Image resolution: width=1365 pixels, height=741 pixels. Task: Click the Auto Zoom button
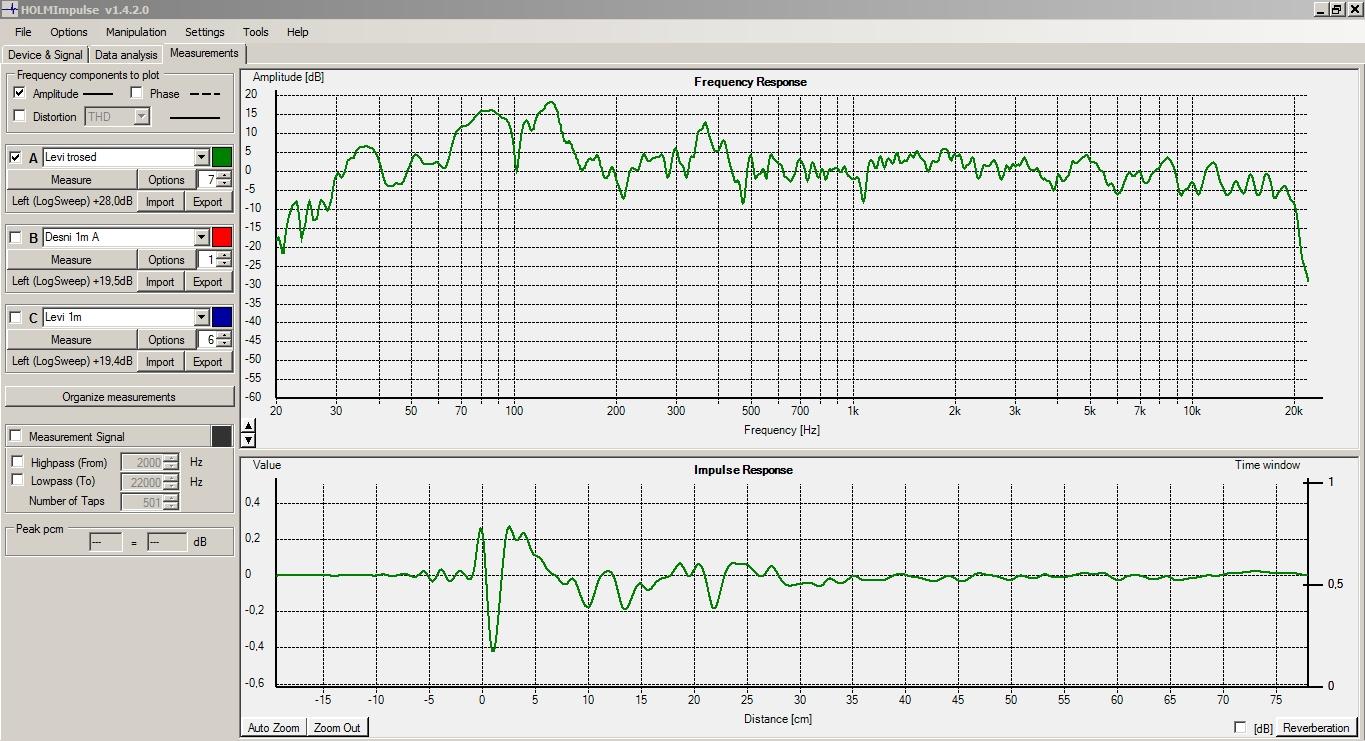tap(273, 728)
